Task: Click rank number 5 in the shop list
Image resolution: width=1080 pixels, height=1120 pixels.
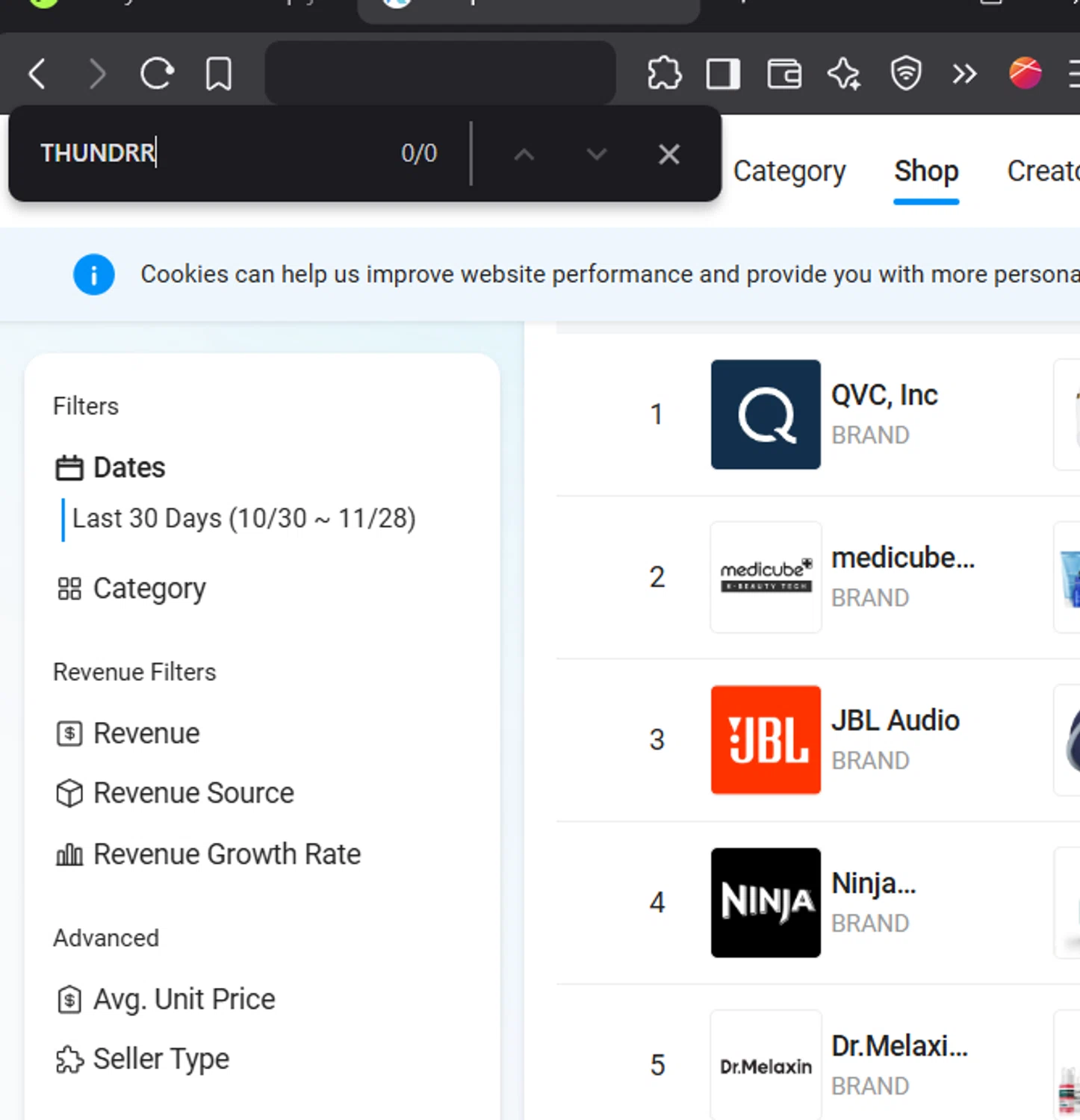Action: click(x=657, y=1065)
